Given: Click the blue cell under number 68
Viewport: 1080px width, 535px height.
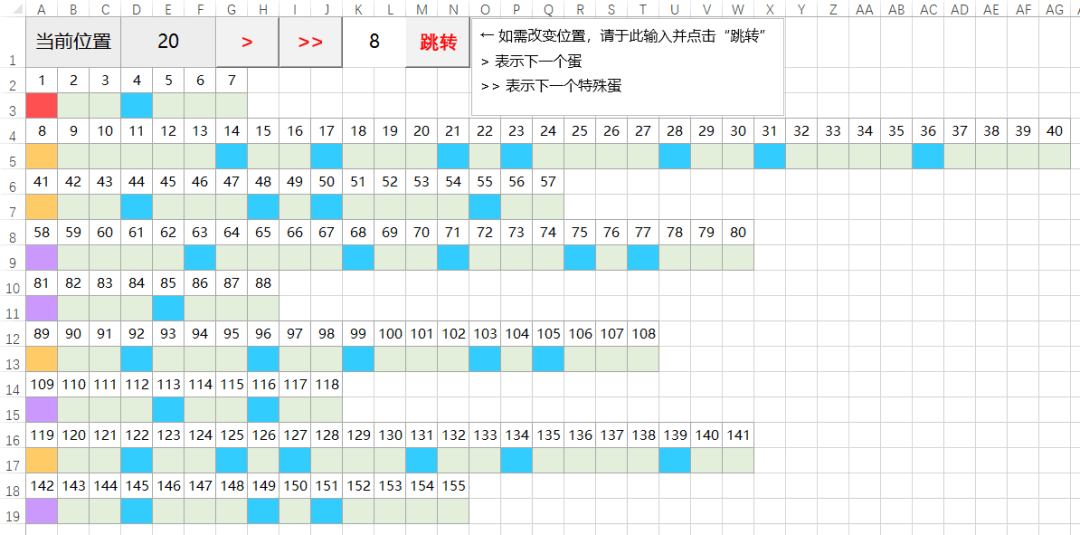Looking at the screenshot, I should pos(358,258).
